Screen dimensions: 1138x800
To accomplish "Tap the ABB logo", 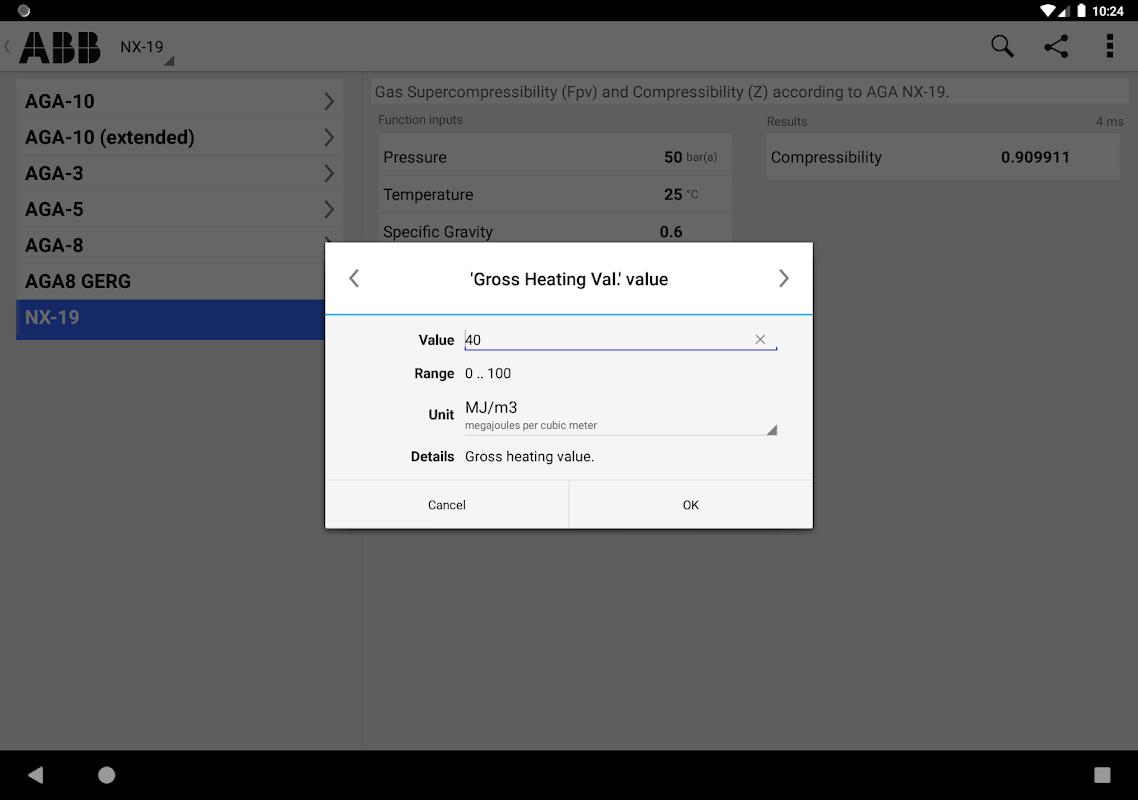I will pyautogui.click(x=60, y=48).
